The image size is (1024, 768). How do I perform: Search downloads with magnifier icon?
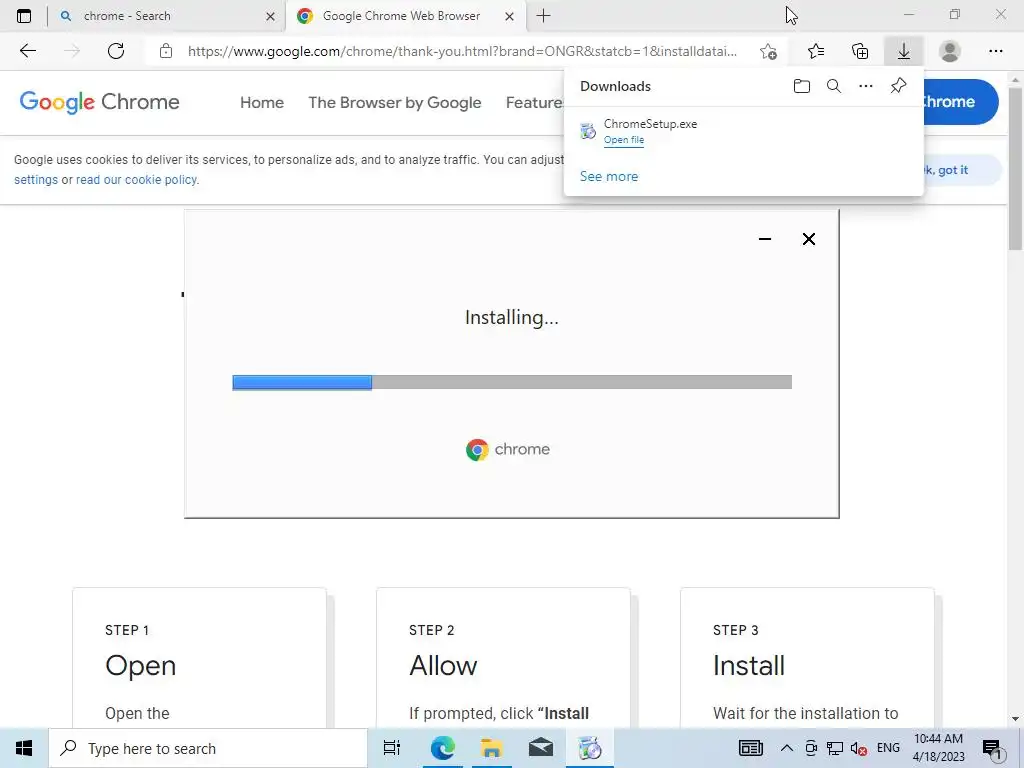834,86
